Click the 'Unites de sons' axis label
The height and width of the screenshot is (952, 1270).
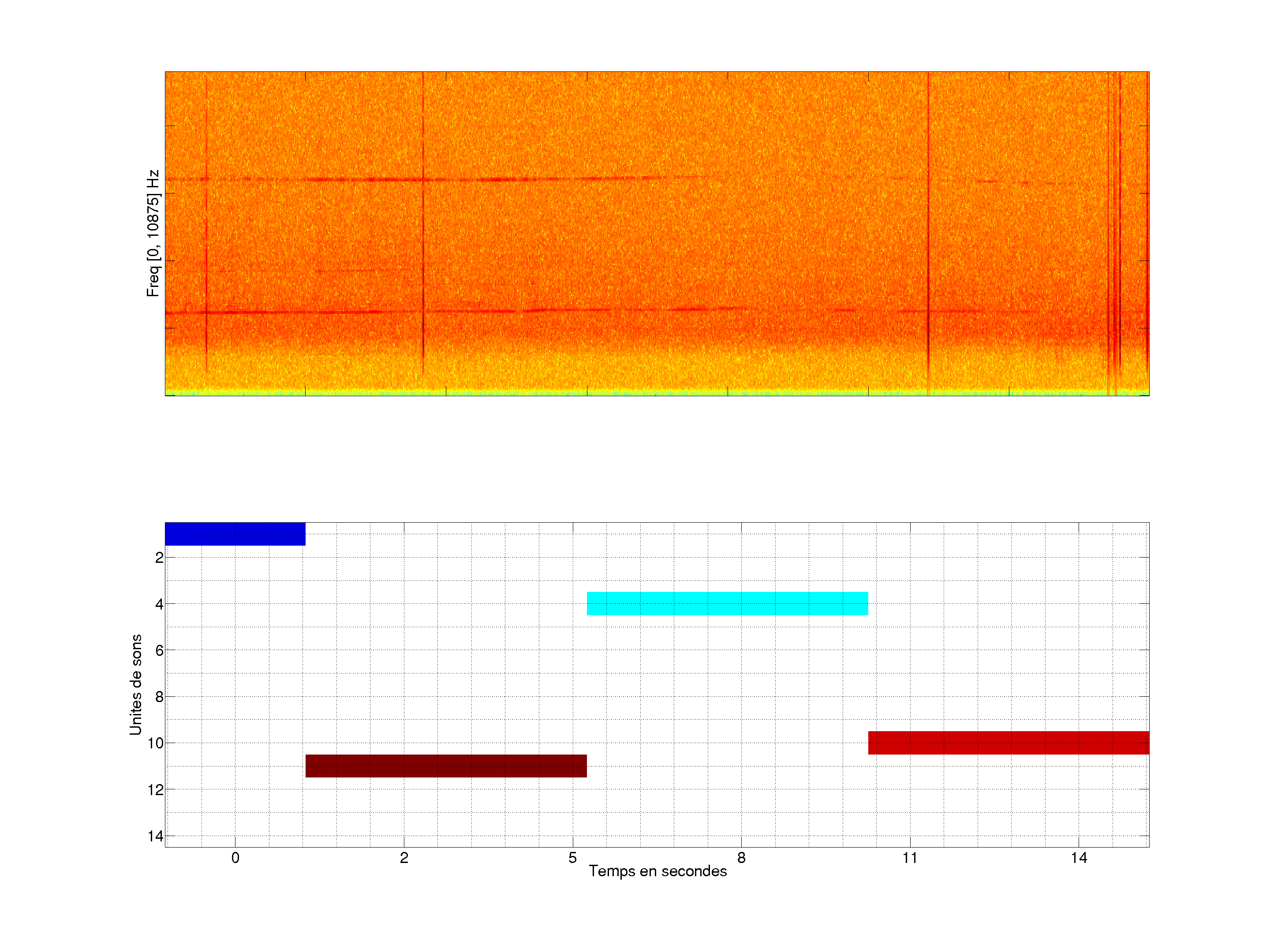[135, 684]
